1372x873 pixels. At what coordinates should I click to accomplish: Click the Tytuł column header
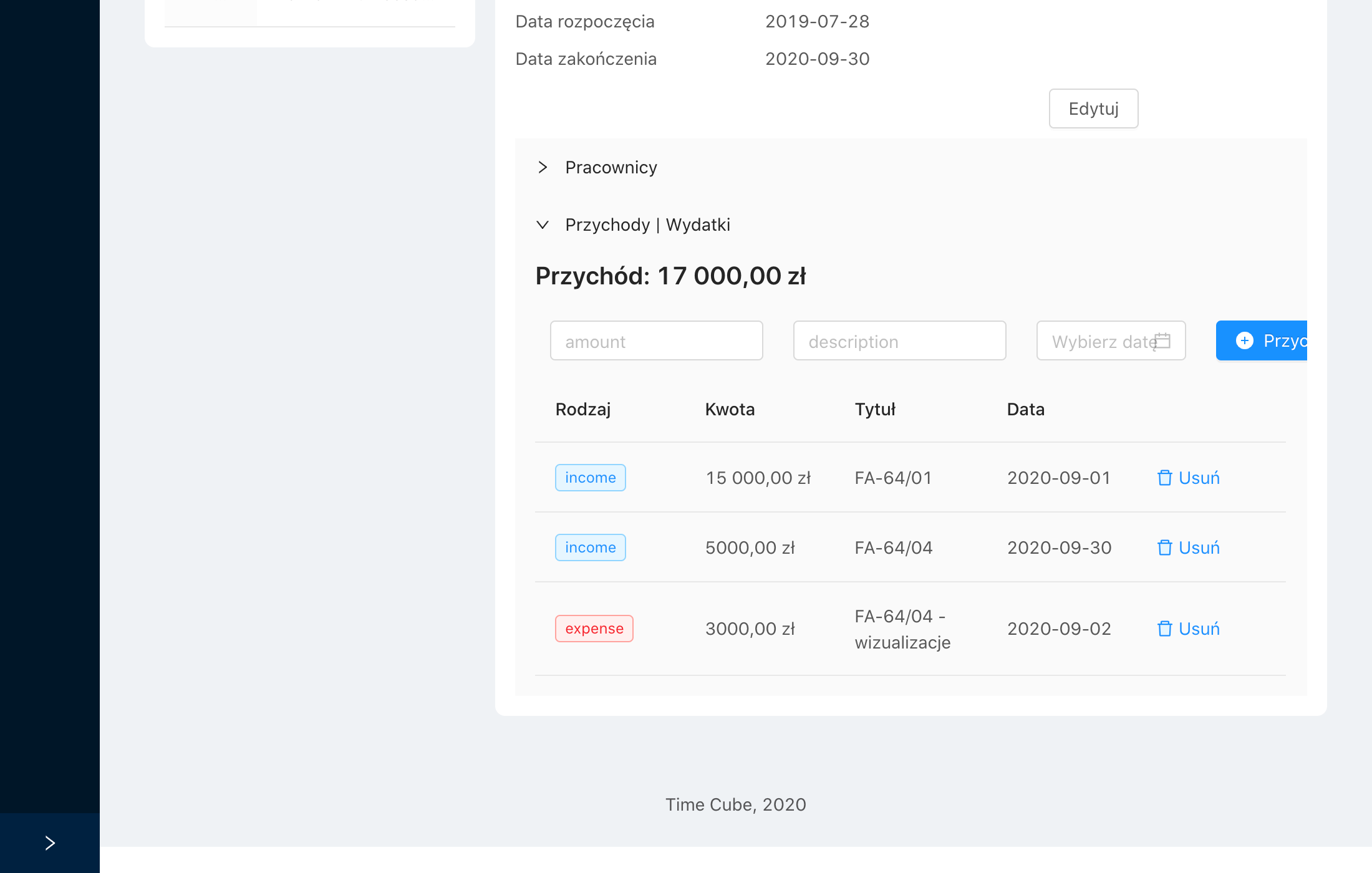point(875,409)
